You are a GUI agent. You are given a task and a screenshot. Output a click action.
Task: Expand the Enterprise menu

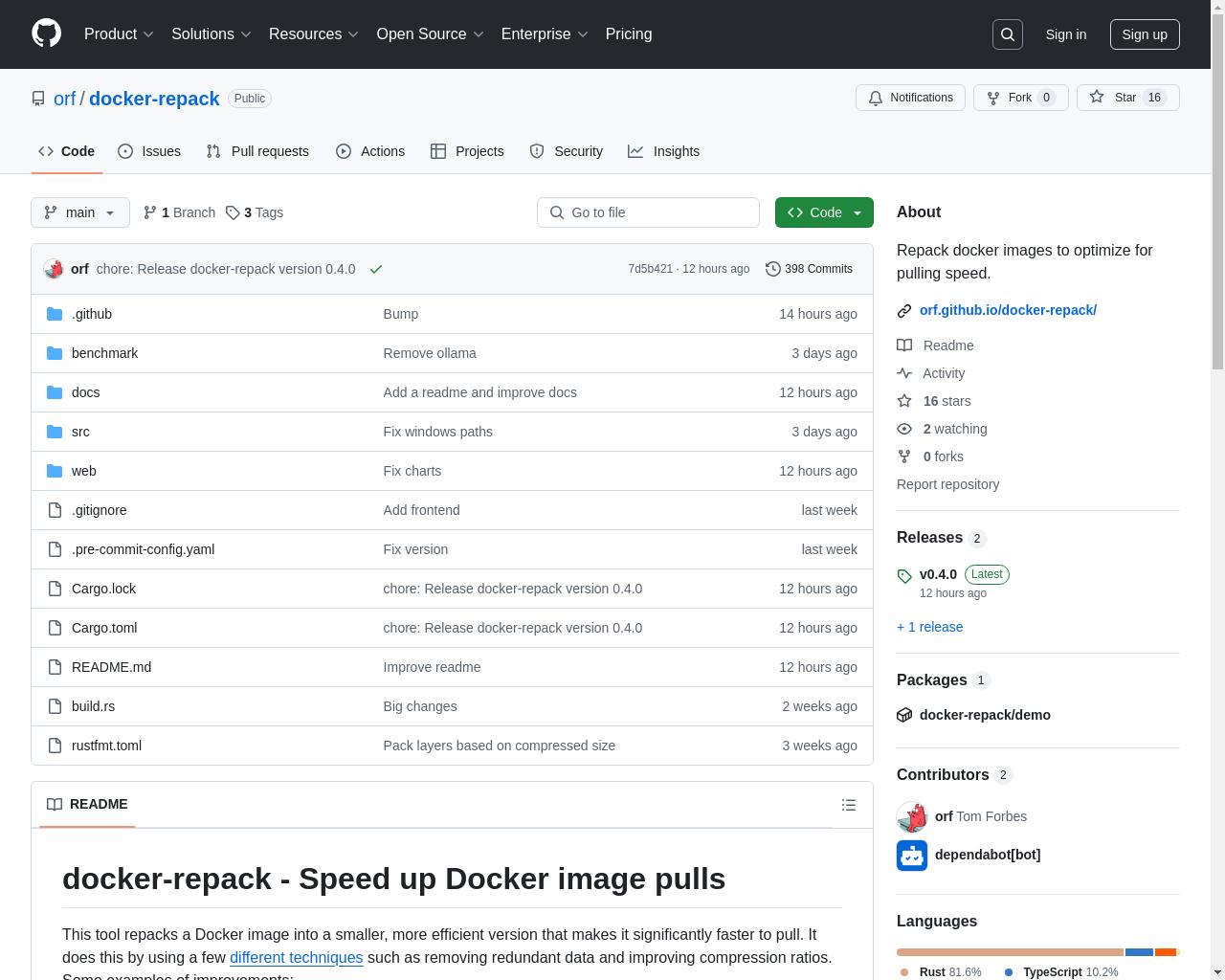(545, 33)
